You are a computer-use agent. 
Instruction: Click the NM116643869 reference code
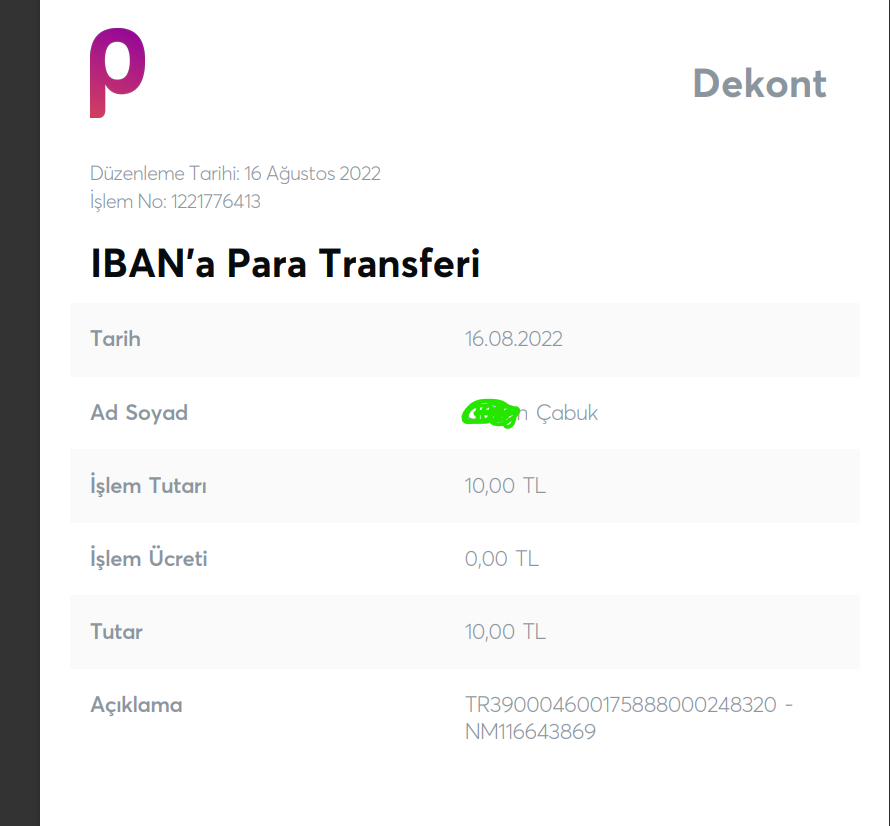click(x=530, y=732)
